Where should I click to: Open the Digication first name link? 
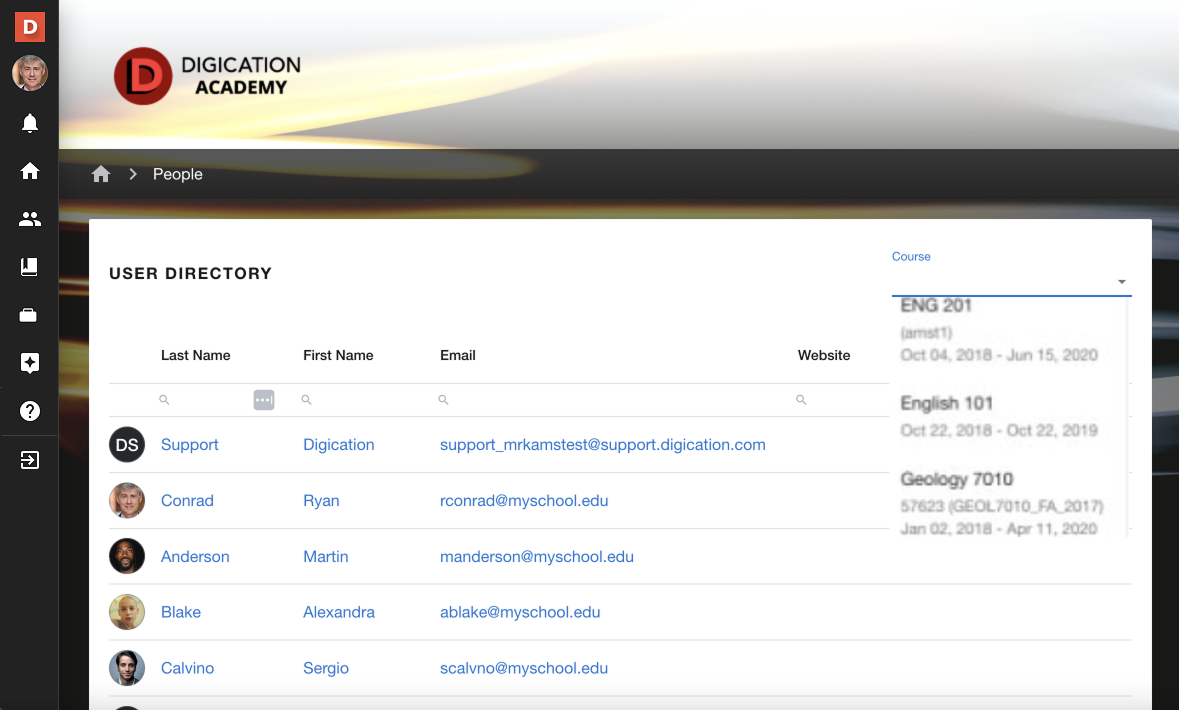click(338, 445)
